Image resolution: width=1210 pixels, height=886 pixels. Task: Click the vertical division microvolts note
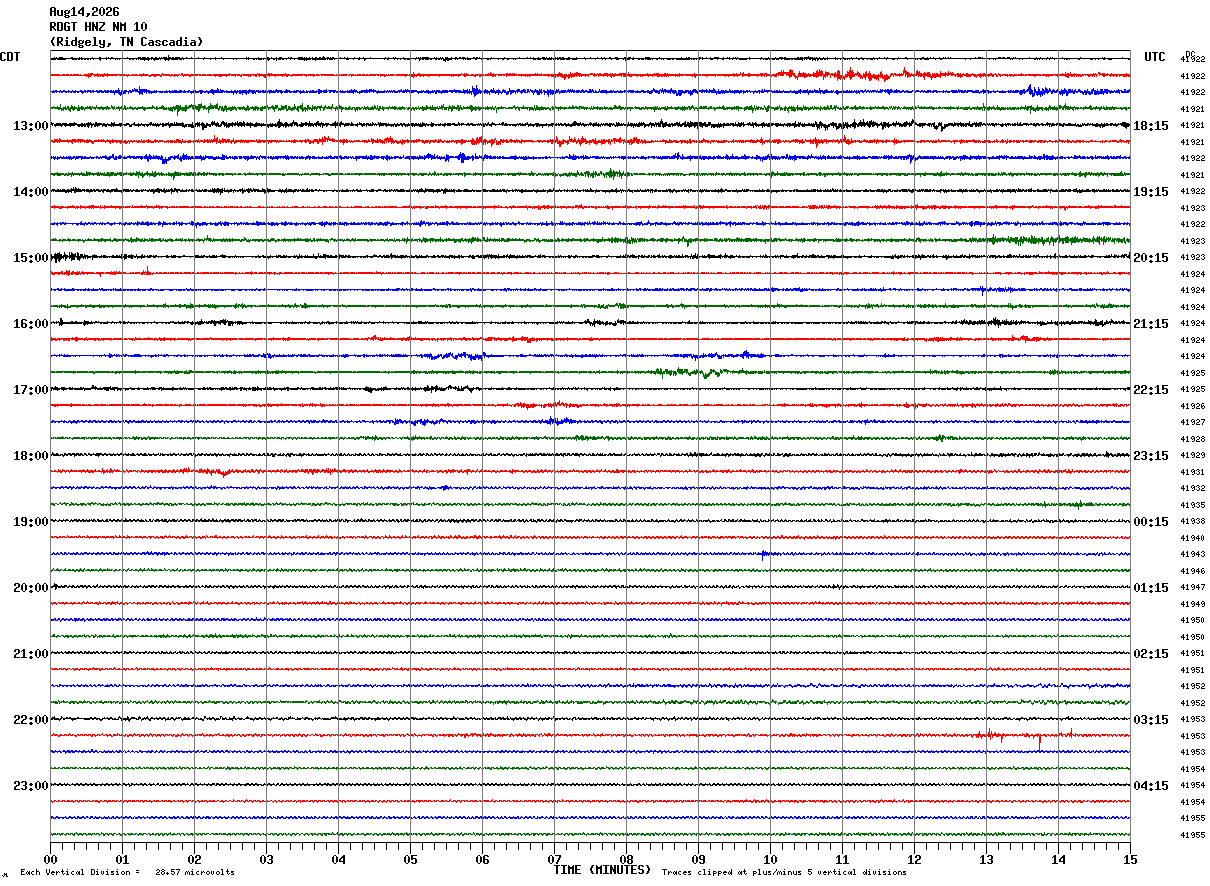[127, 873]
